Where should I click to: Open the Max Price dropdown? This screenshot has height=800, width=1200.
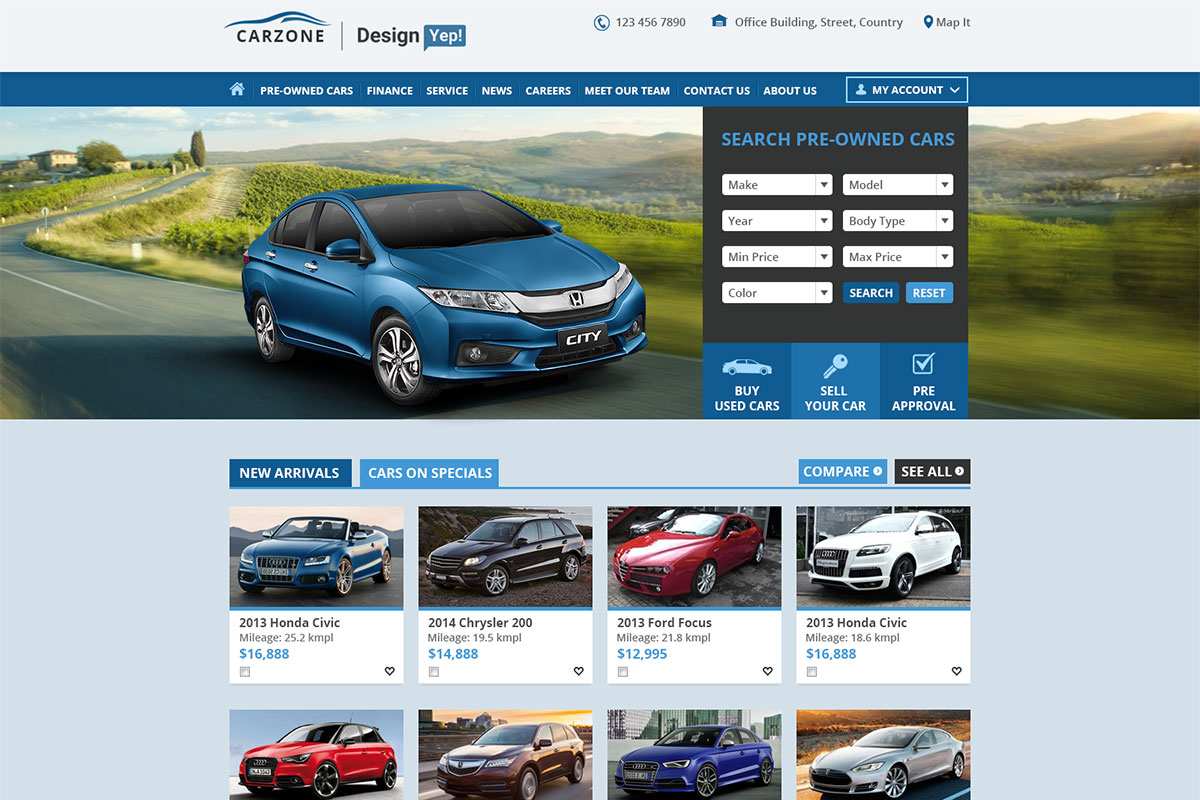tap(898, 257)
